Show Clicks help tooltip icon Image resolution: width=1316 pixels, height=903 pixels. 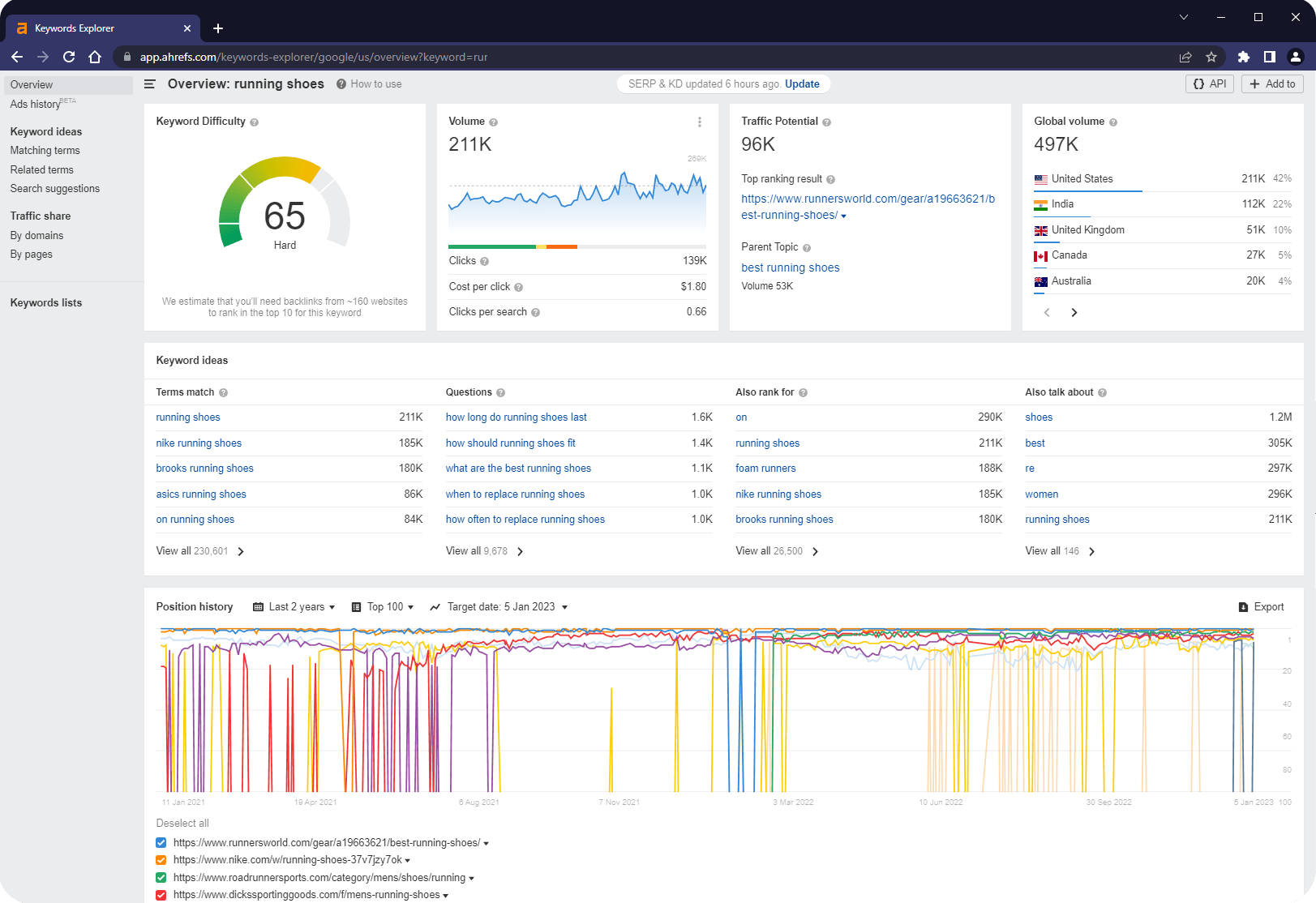click(485, 262)
